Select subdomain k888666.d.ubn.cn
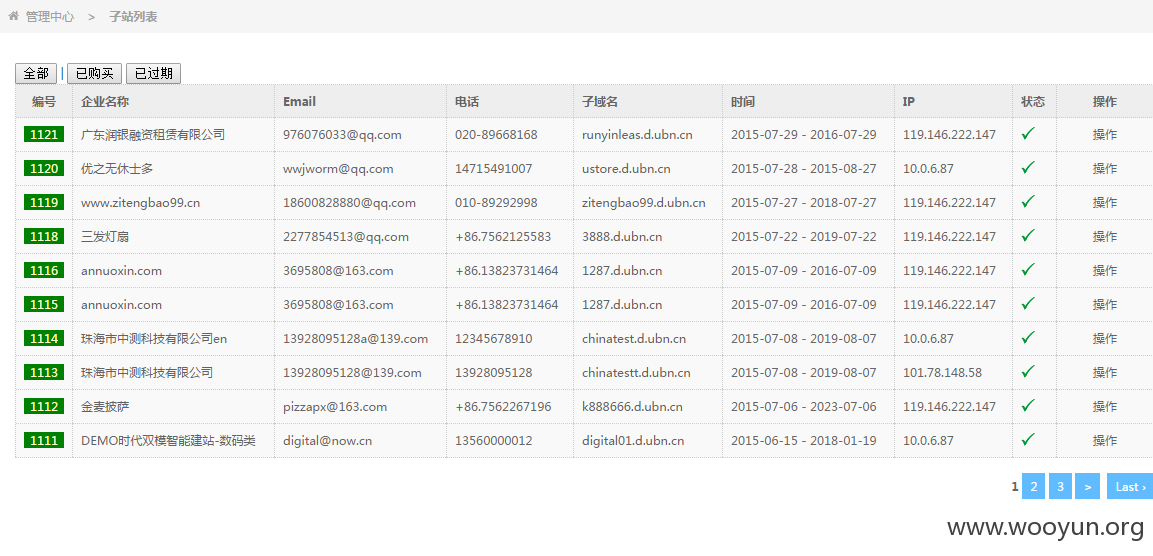This screenshot has height=556, width=1153. tap(632, 407)
